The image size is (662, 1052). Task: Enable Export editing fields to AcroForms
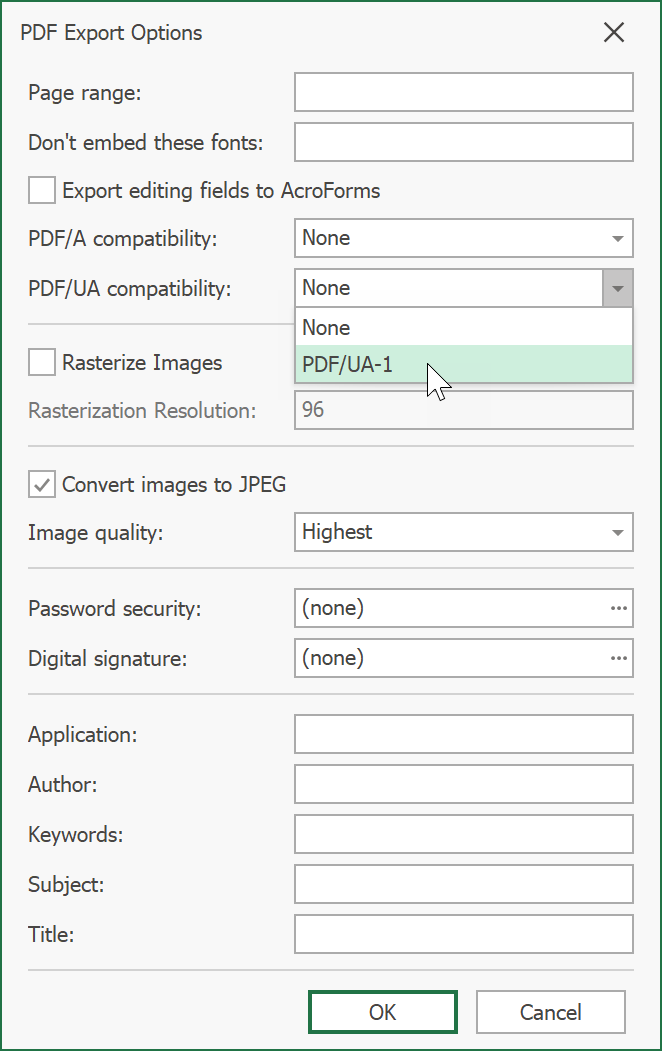pyautogui.click(x=40, y=190)
